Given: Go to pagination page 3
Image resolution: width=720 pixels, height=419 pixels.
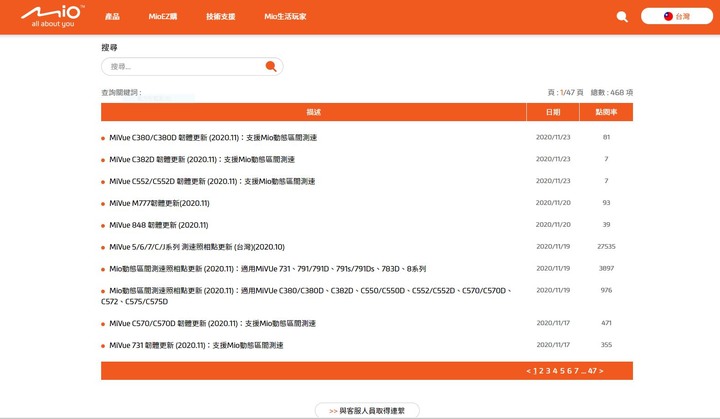Looking at the screenshot, I should click(x=548, y=371).
